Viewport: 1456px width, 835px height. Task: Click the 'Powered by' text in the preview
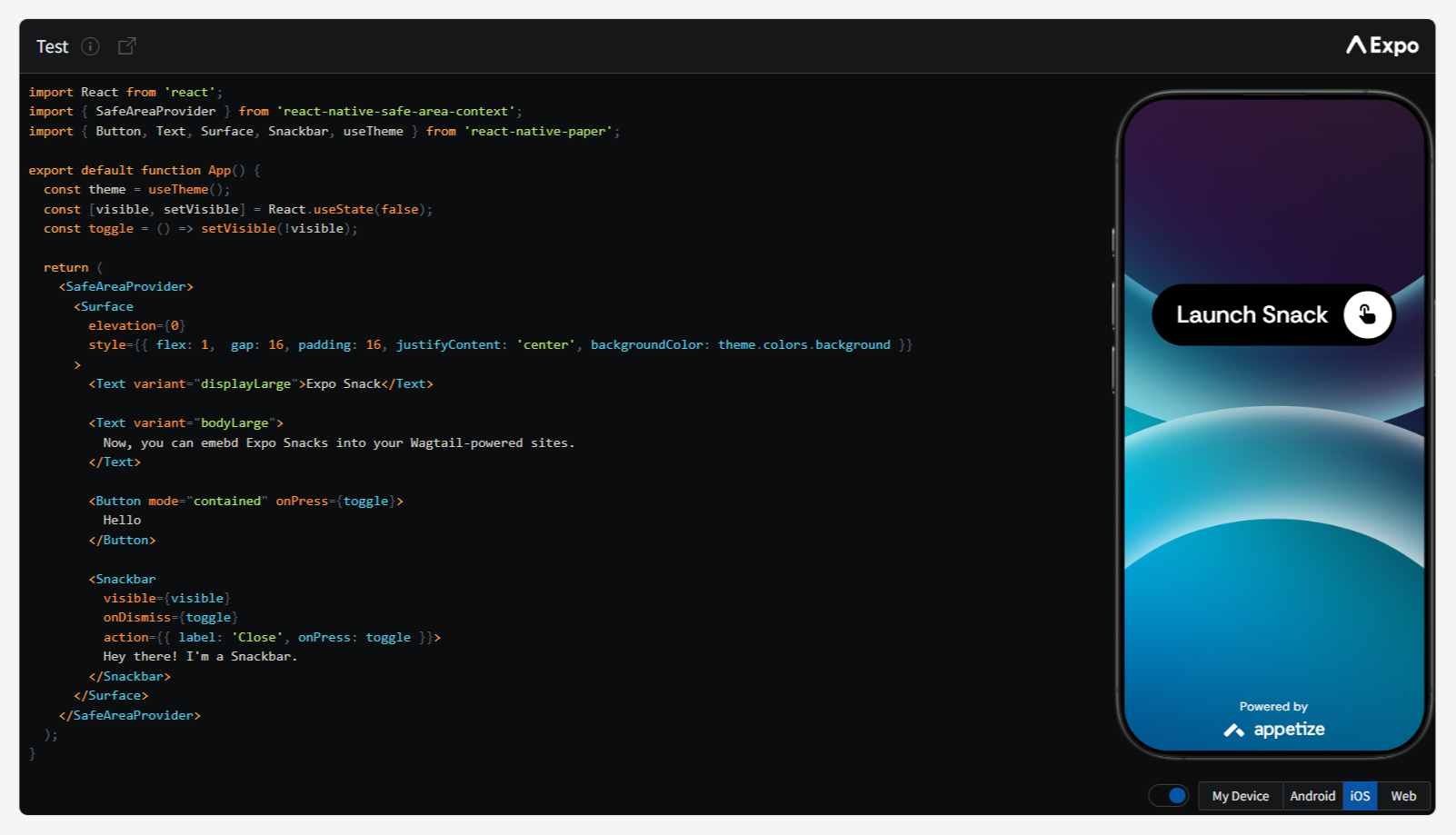pos(1273,707)
